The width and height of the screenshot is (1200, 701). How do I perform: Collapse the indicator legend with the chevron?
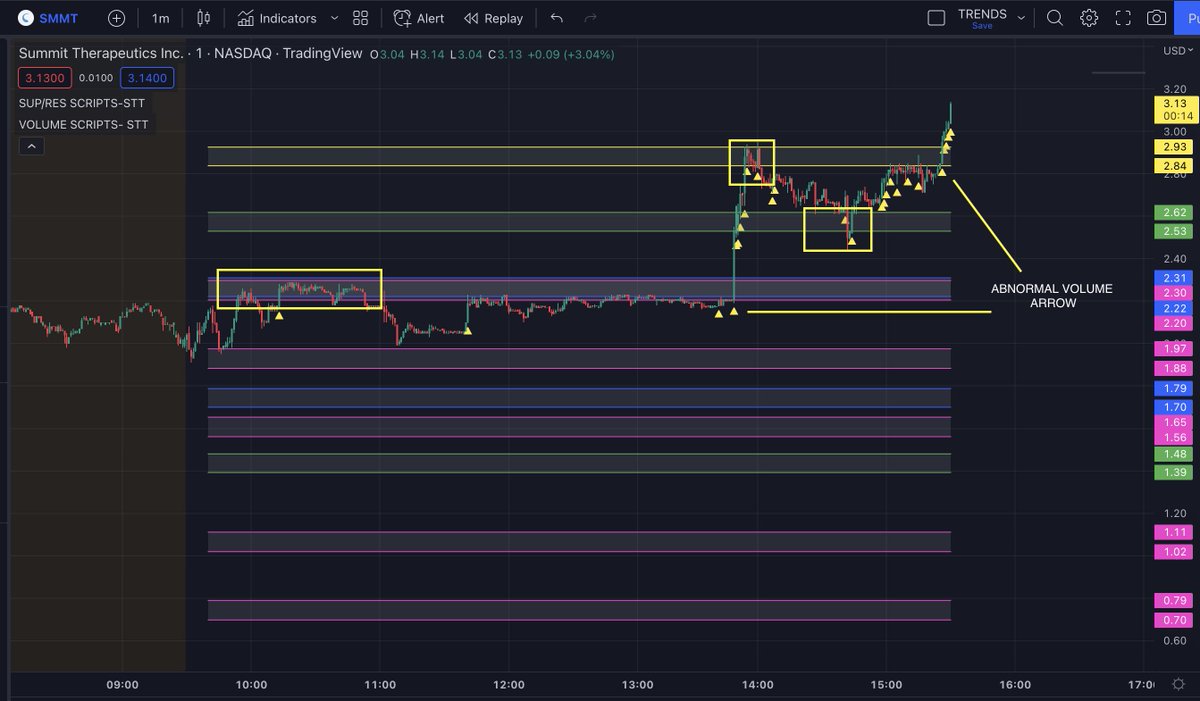[x=31, y=146]
